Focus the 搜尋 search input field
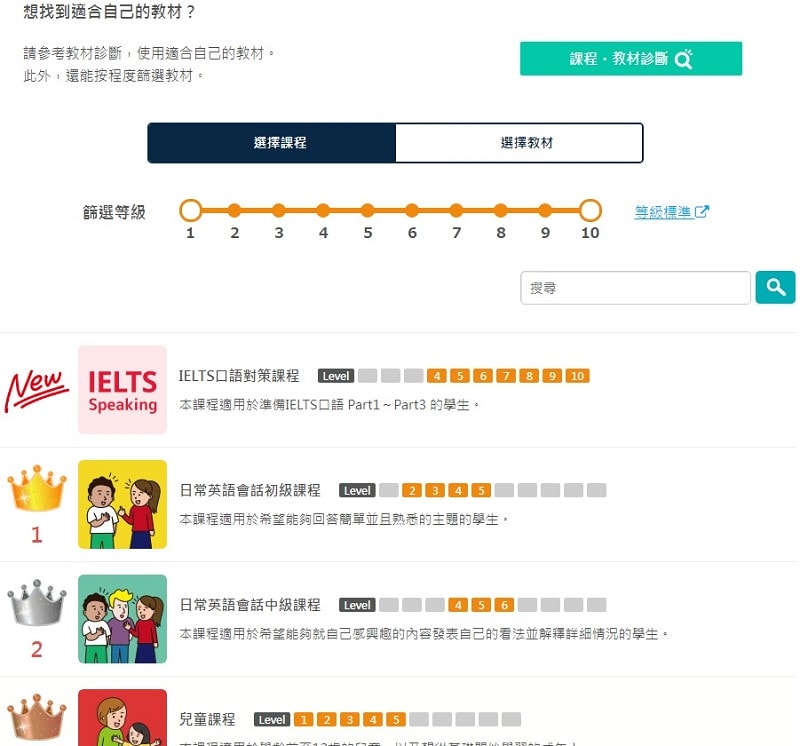Viewport: 800px width, 746px height. [635, 288]
